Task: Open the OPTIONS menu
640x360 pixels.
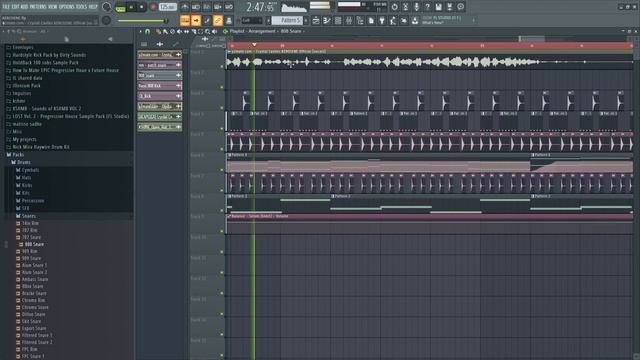Action: click(x=67, y=7)
